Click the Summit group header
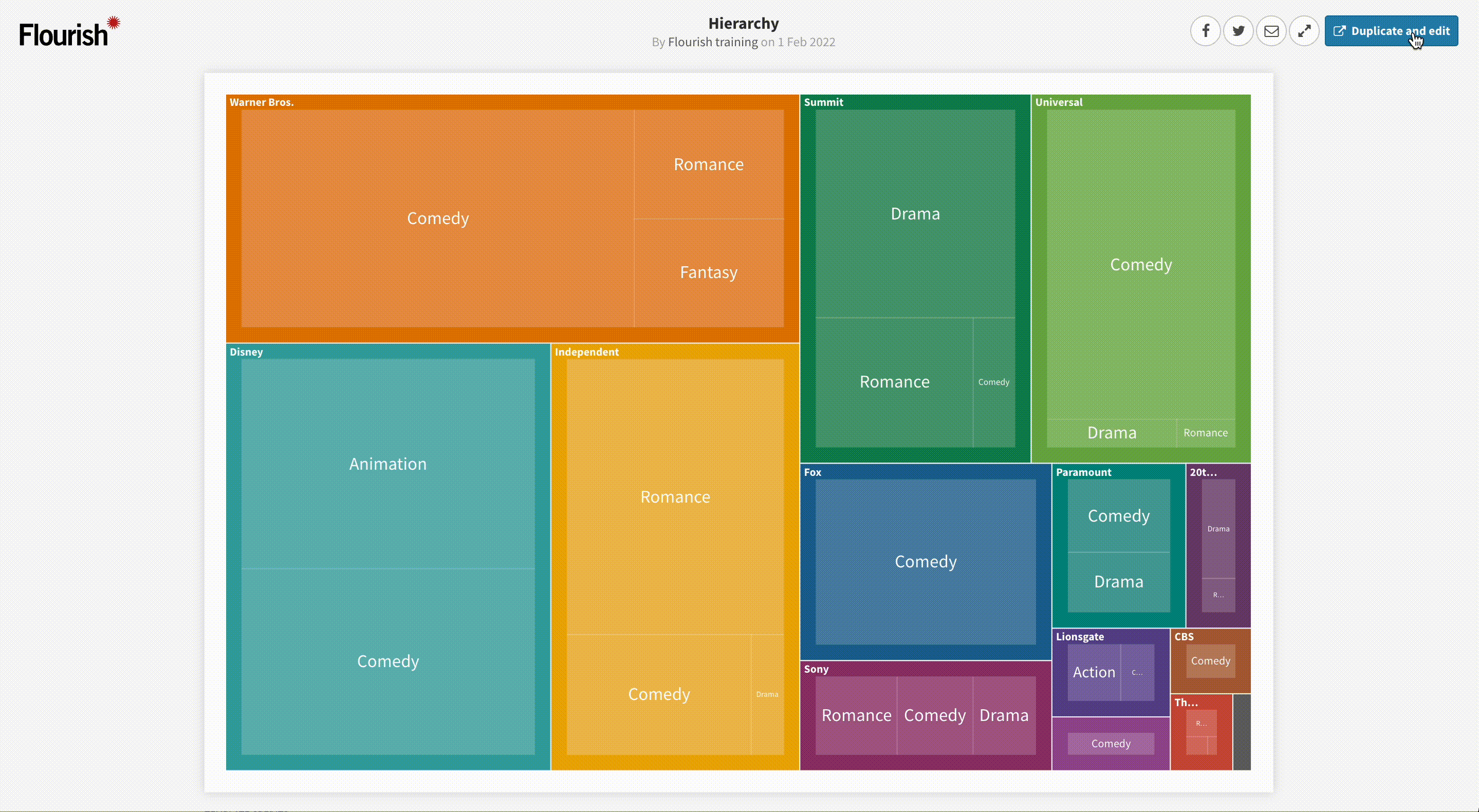Viewport: 1479px width, 812px height. pyautogui.click(x=823, y=102)
